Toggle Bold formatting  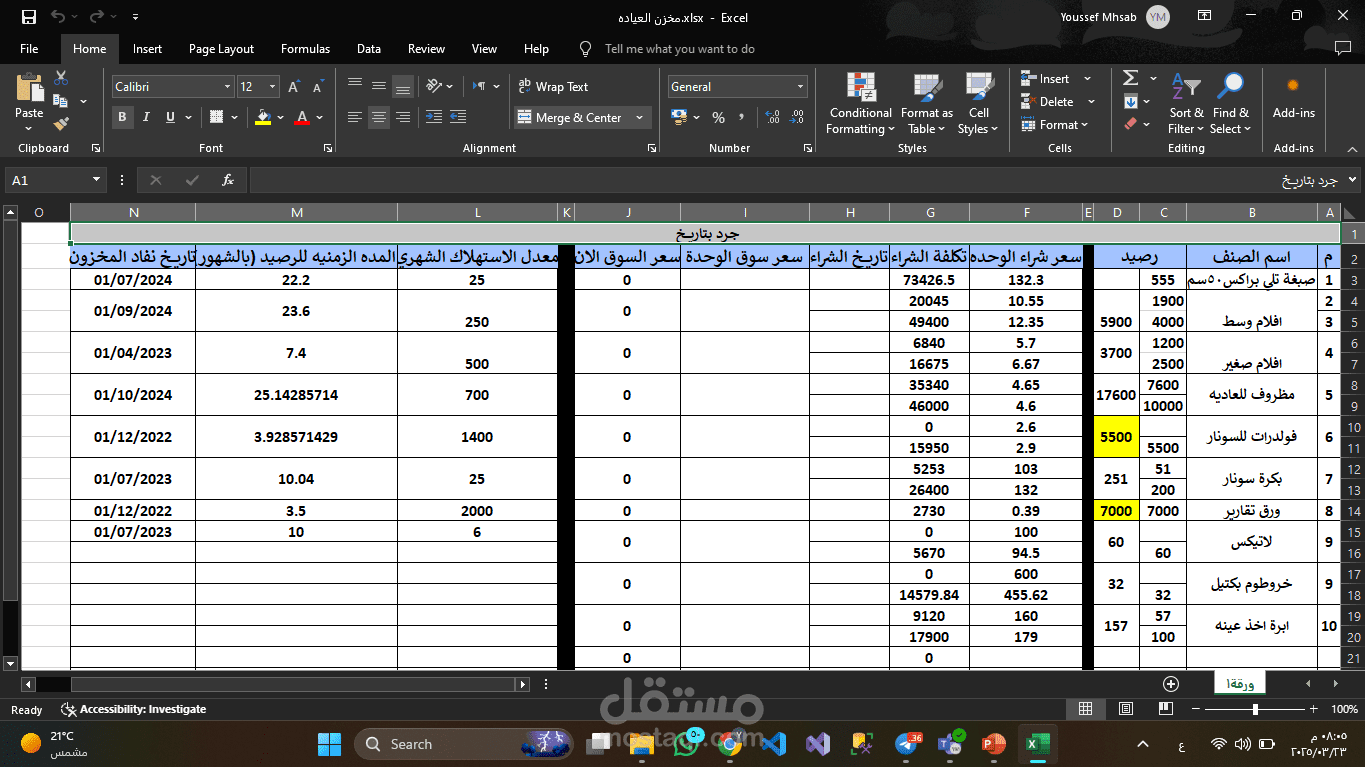(123, 117)
